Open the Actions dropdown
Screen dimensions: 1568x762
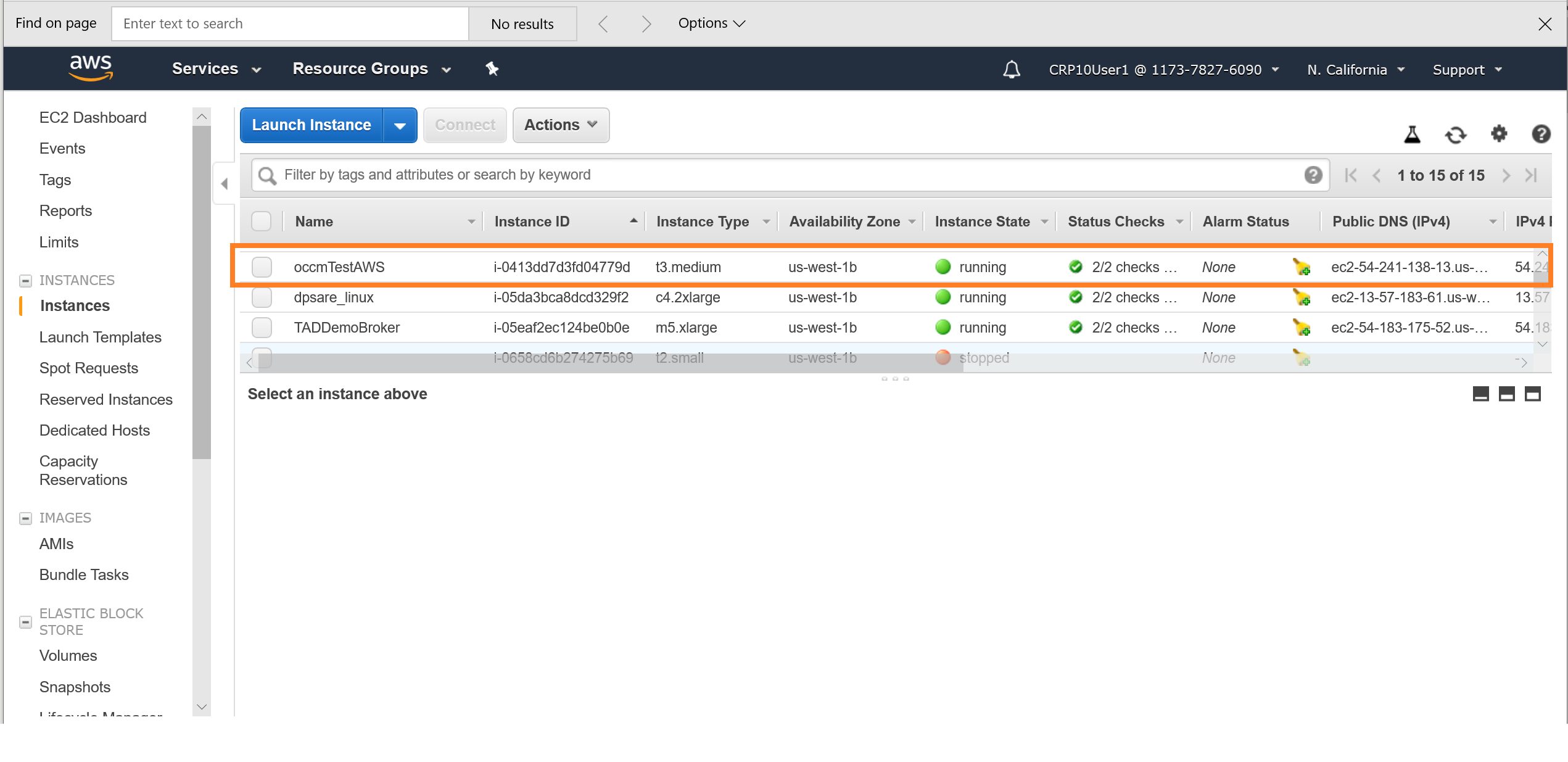tap(559, 125)
